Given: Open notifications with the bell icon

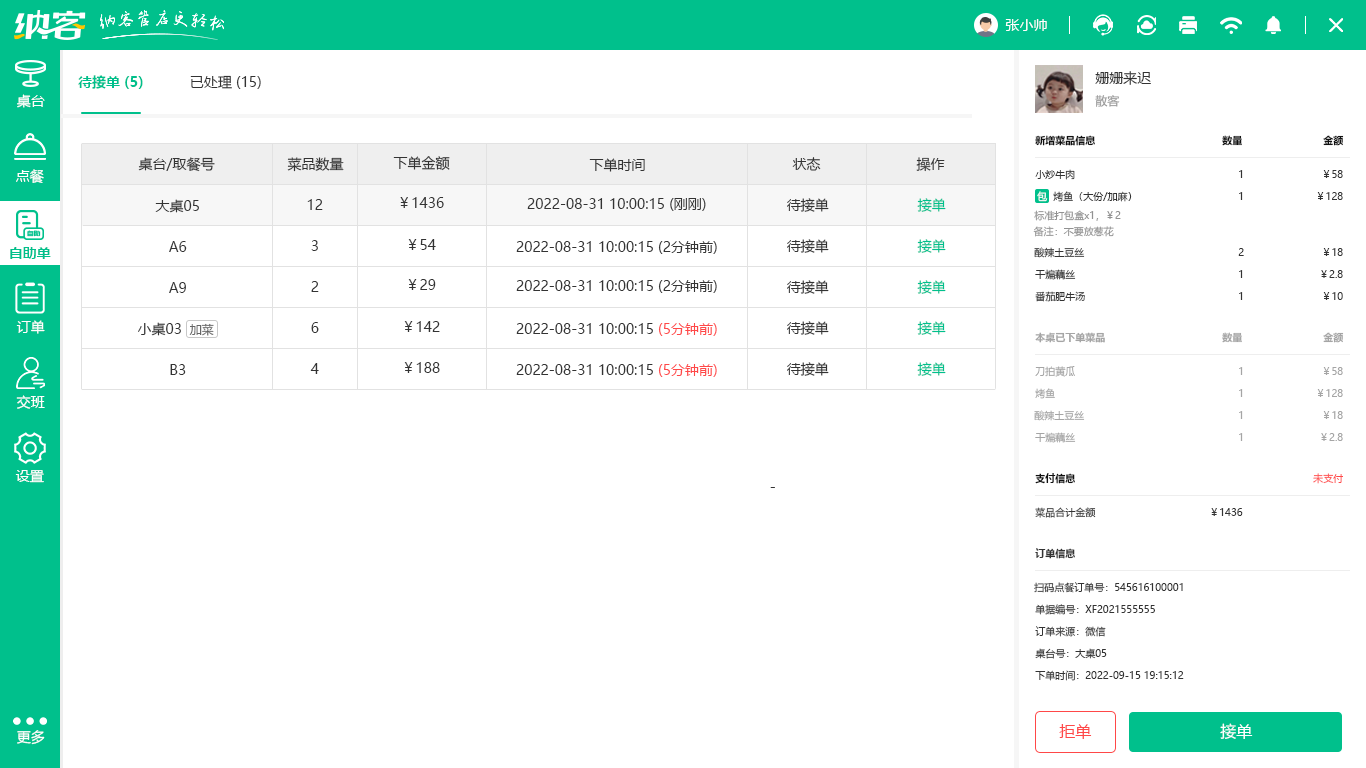Looking at the screenshot, I should pyautogui.click(x=1273, y=25).
